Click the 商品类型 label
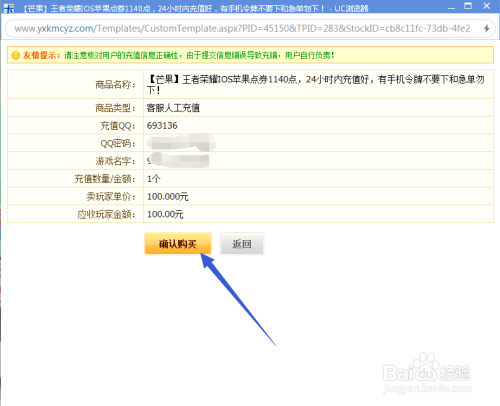 click(x=115, y=108)
